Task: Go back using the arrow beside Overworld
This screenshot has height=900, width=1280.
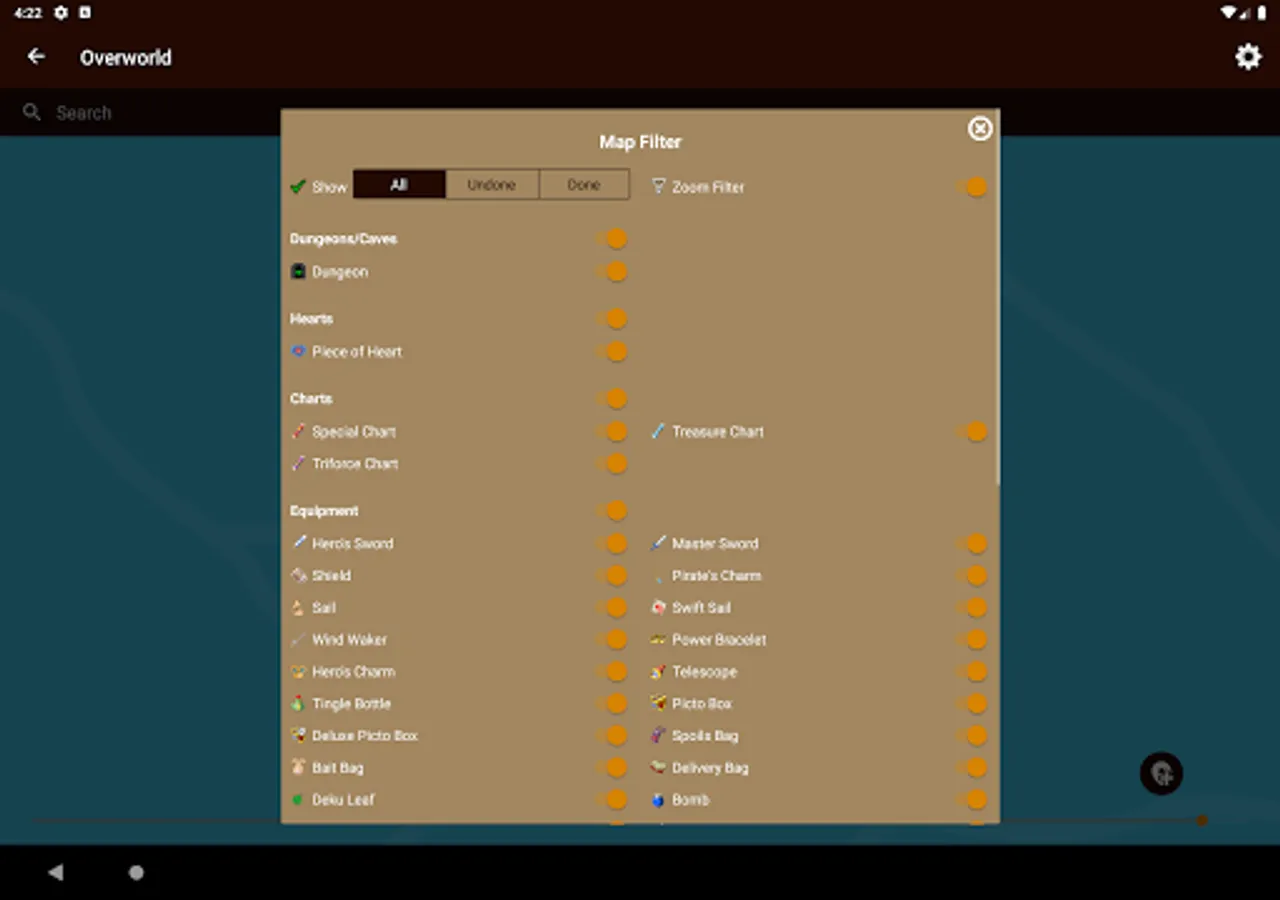Action: click(36, 57)
